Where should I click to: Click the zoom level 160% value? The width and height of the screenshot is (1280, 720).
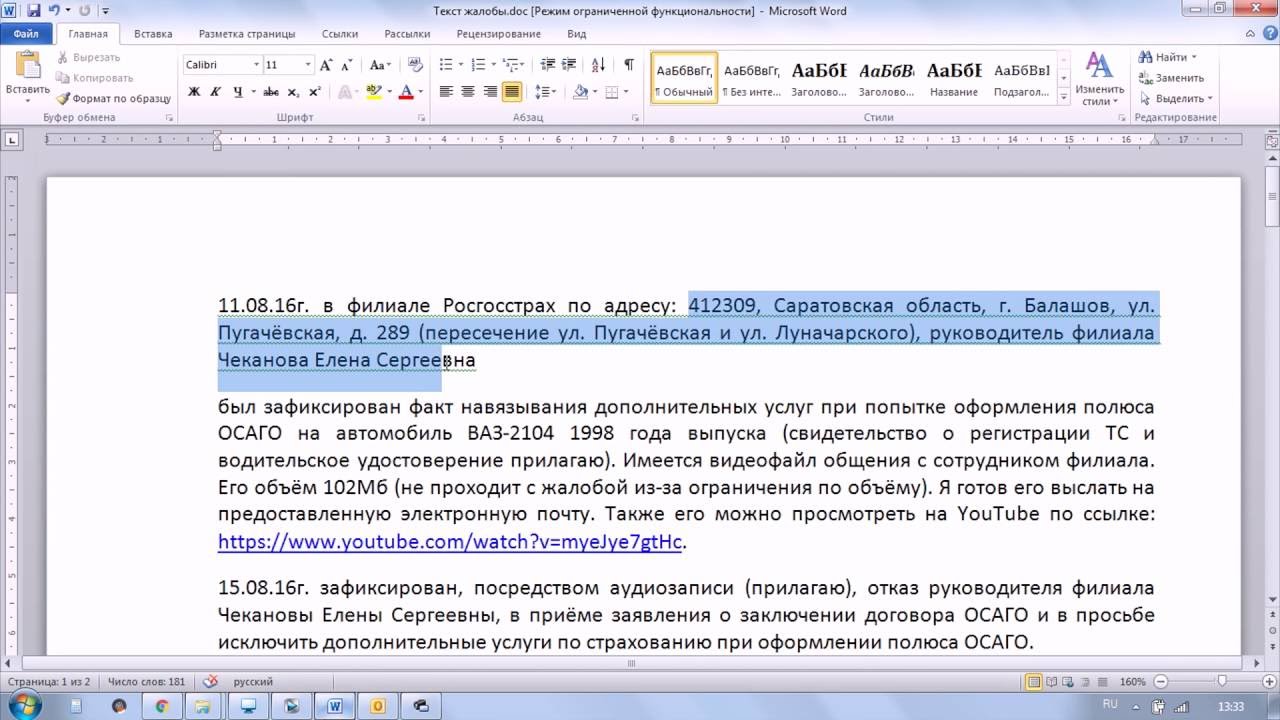1133,682
